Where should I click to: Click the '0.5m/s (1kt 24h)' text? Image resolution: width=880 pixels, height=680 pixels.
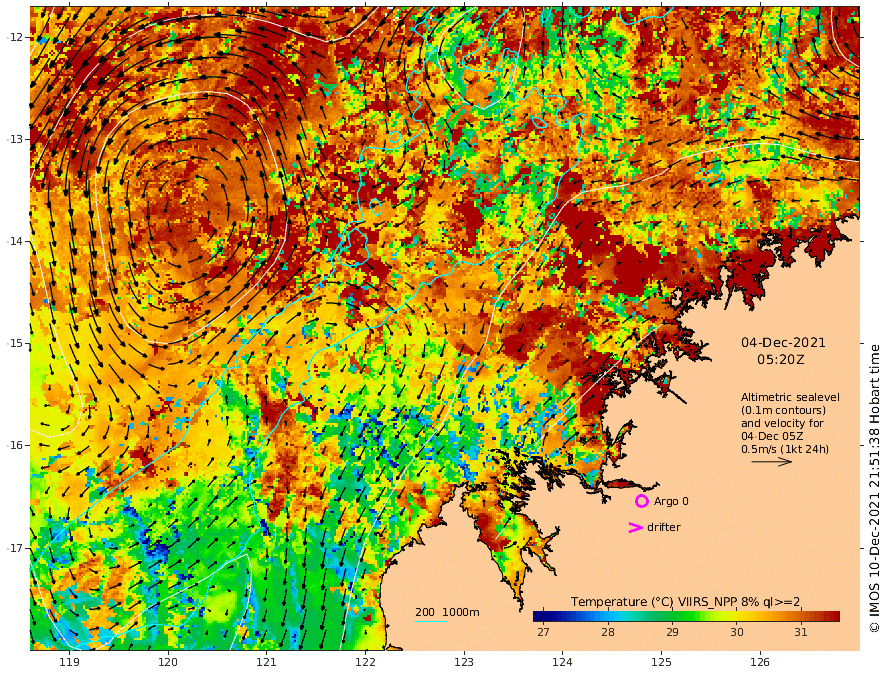[x=785, y=449]
